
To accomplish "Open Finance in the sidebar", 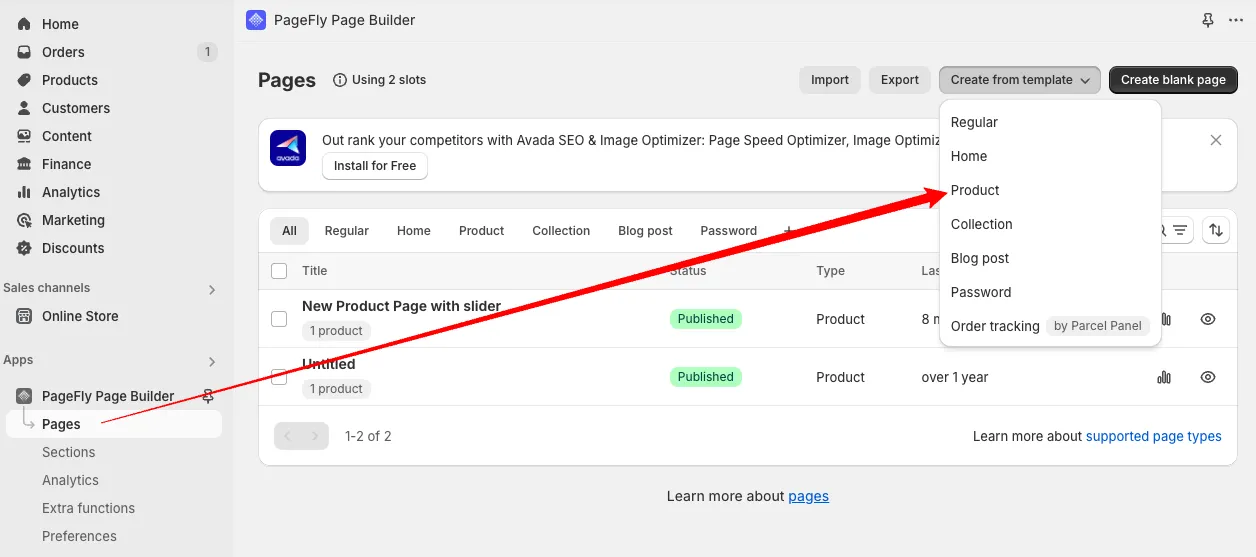I will coord(66,164).
